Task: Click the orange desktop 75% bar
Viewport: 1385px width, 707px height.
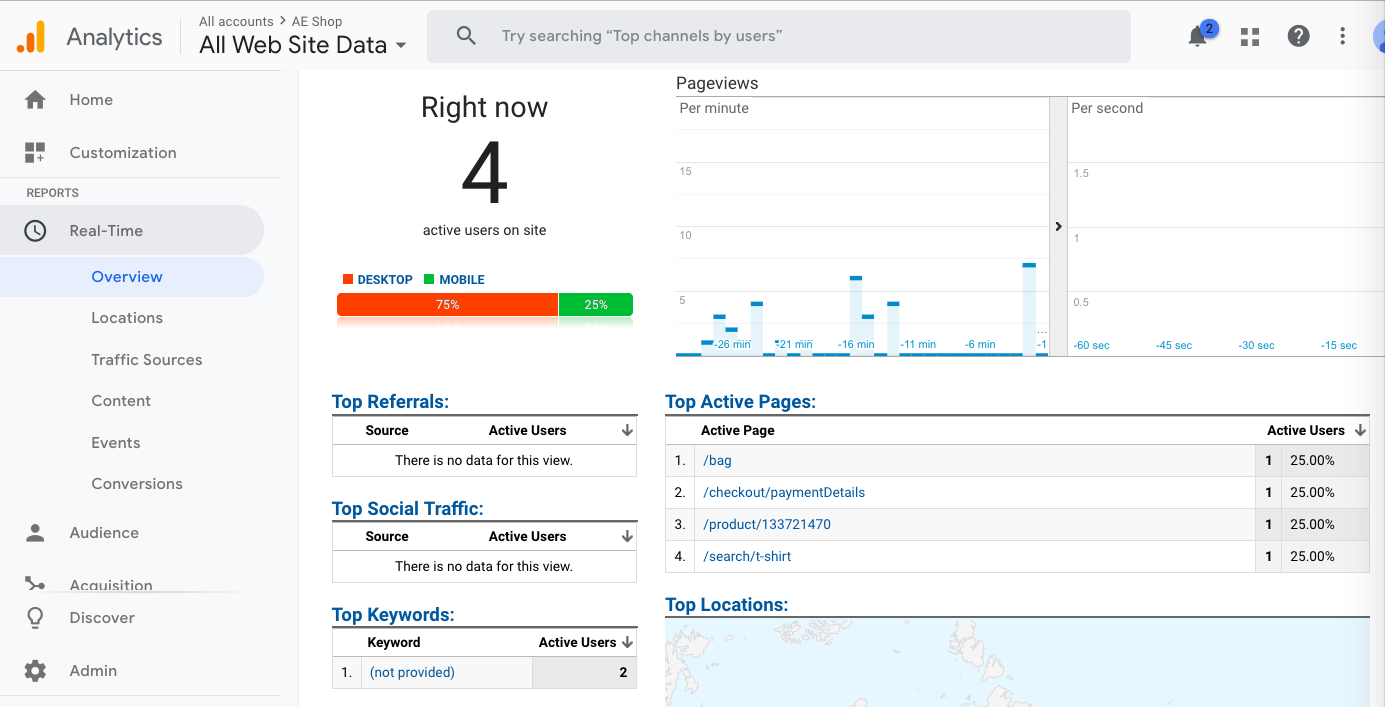Action: (447, 305)
